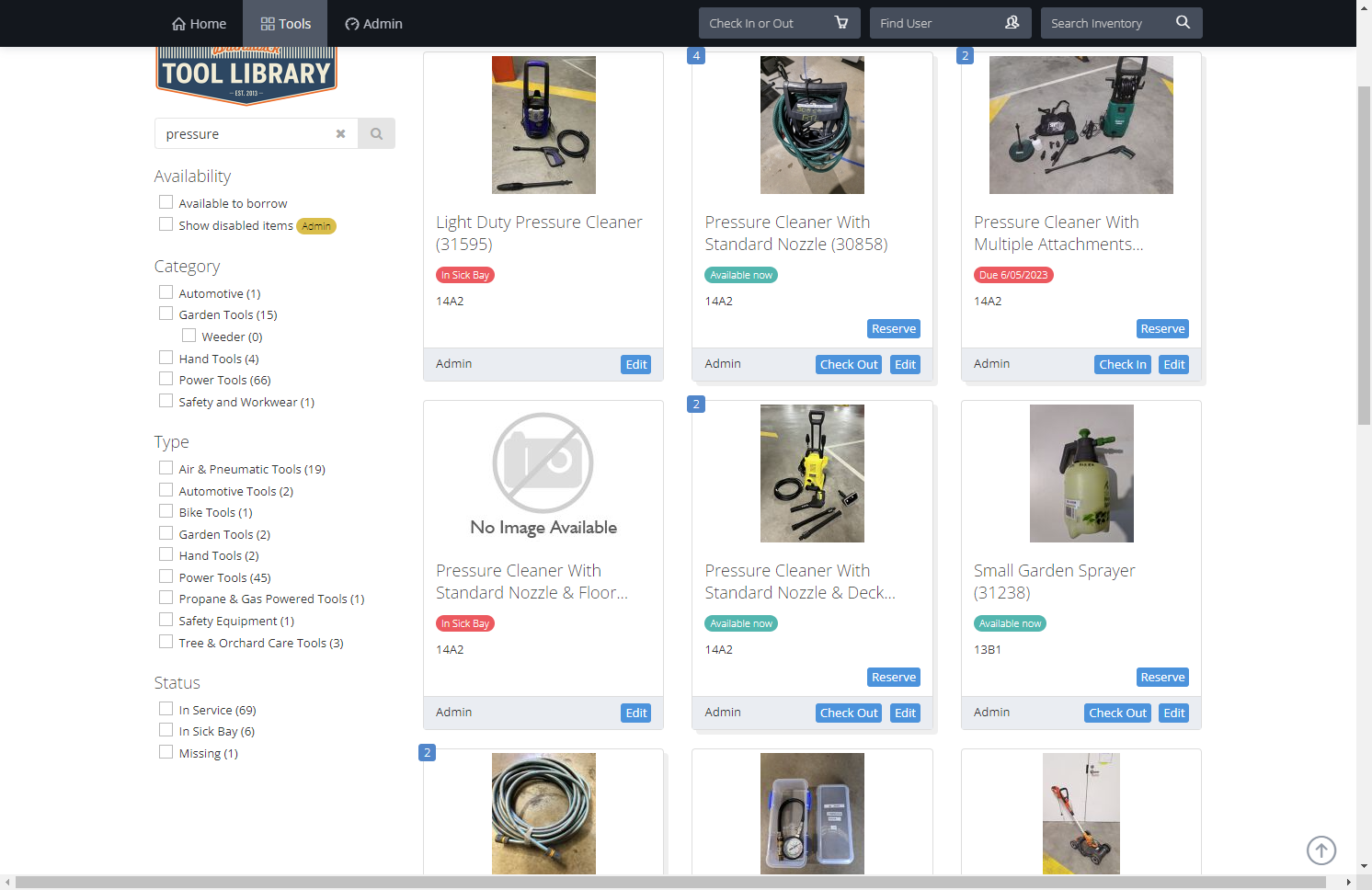This screenshot has height=890, width=1372.
Task: Reserve the Small Garden Sprayer (31238)
Action: (1162, 678)
